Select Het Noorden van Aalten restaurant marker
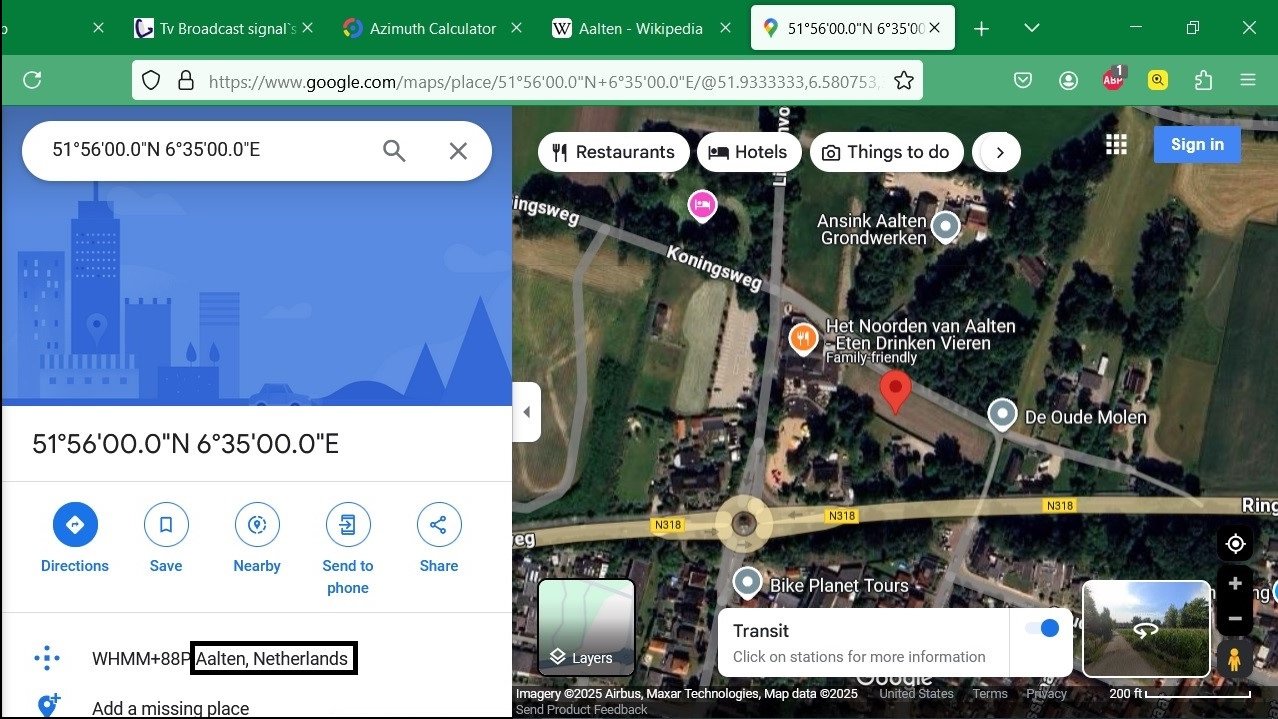Viewport: 1278px width, 719px height. pyautogui.click(x=804, y=340)
